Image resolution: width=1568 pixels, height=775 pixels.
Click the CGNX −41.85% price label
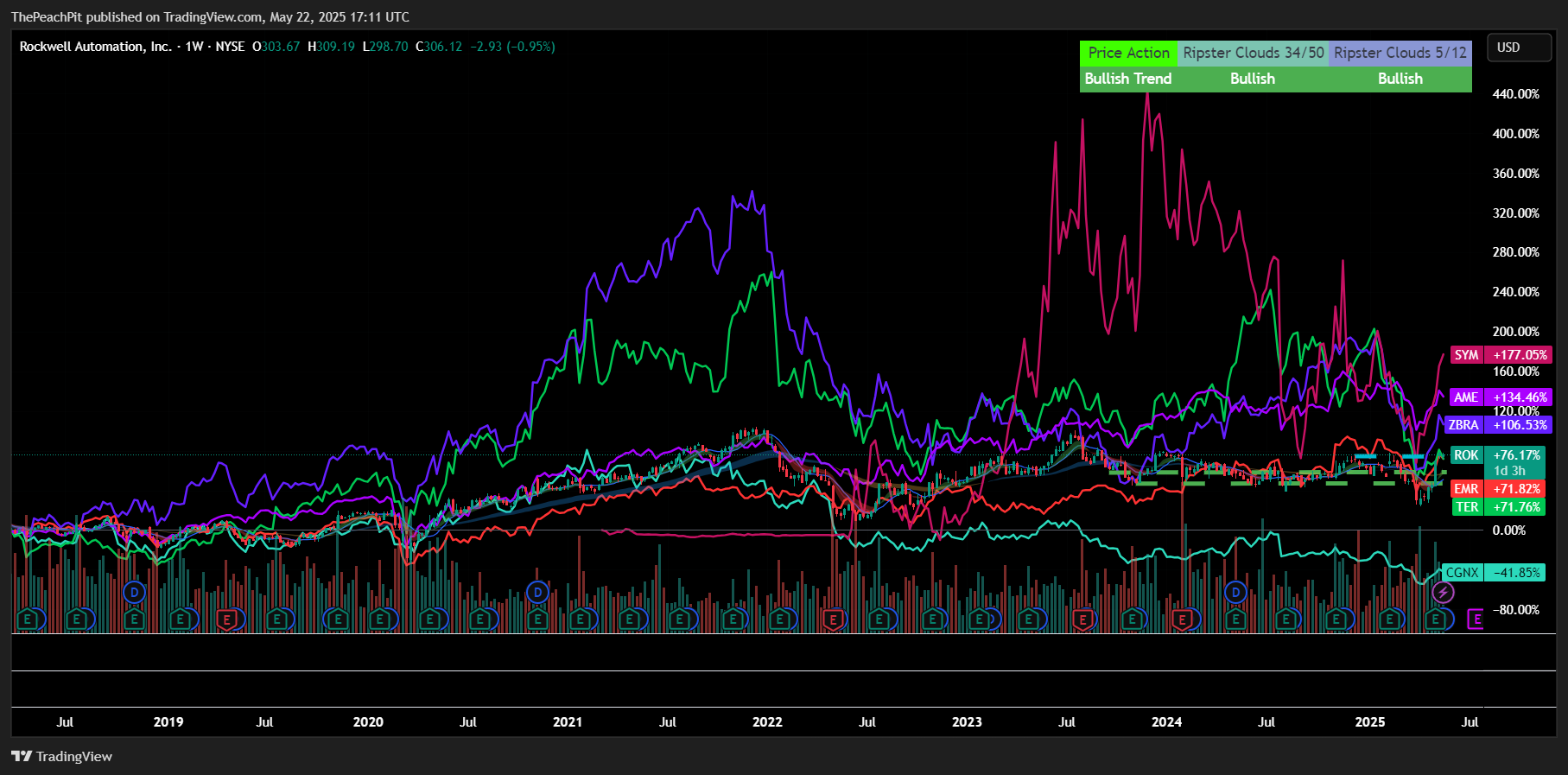coord(1494,573)
